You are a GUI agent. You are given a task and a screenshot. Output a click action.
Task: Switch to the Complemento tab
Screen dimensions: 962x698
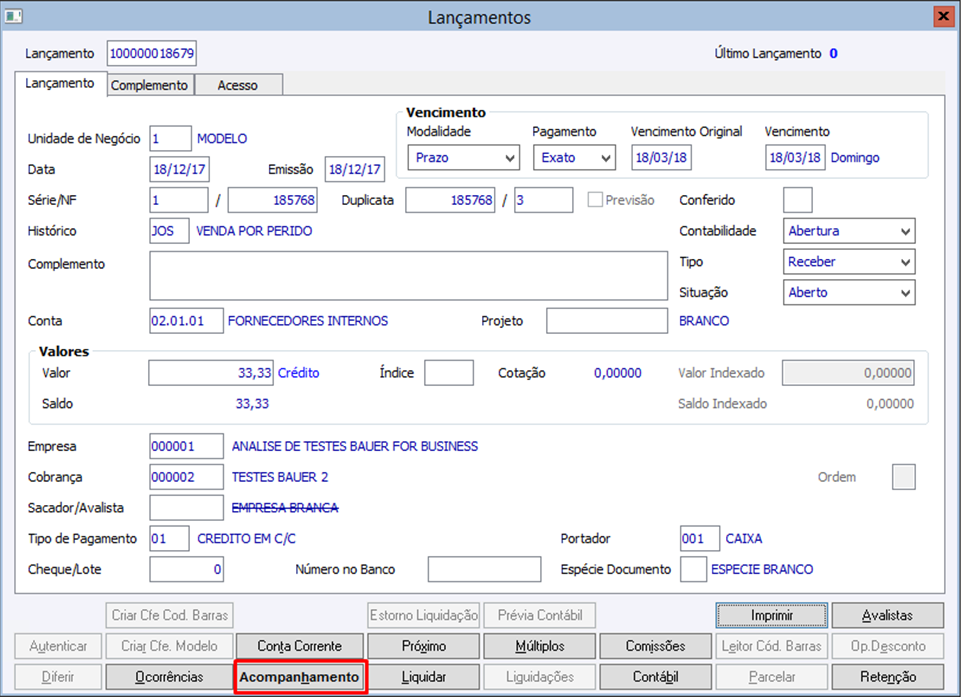(x=150, y=85)
